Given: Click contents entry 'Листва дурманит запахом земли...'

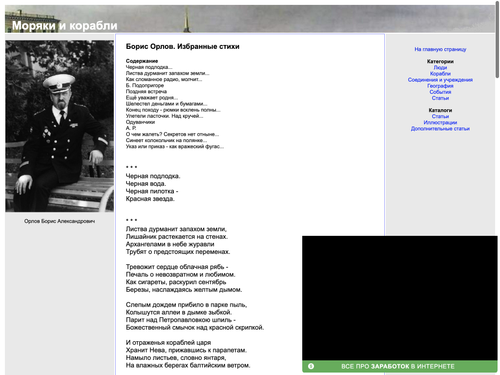Looking at the screenshot, I should 168,73.
